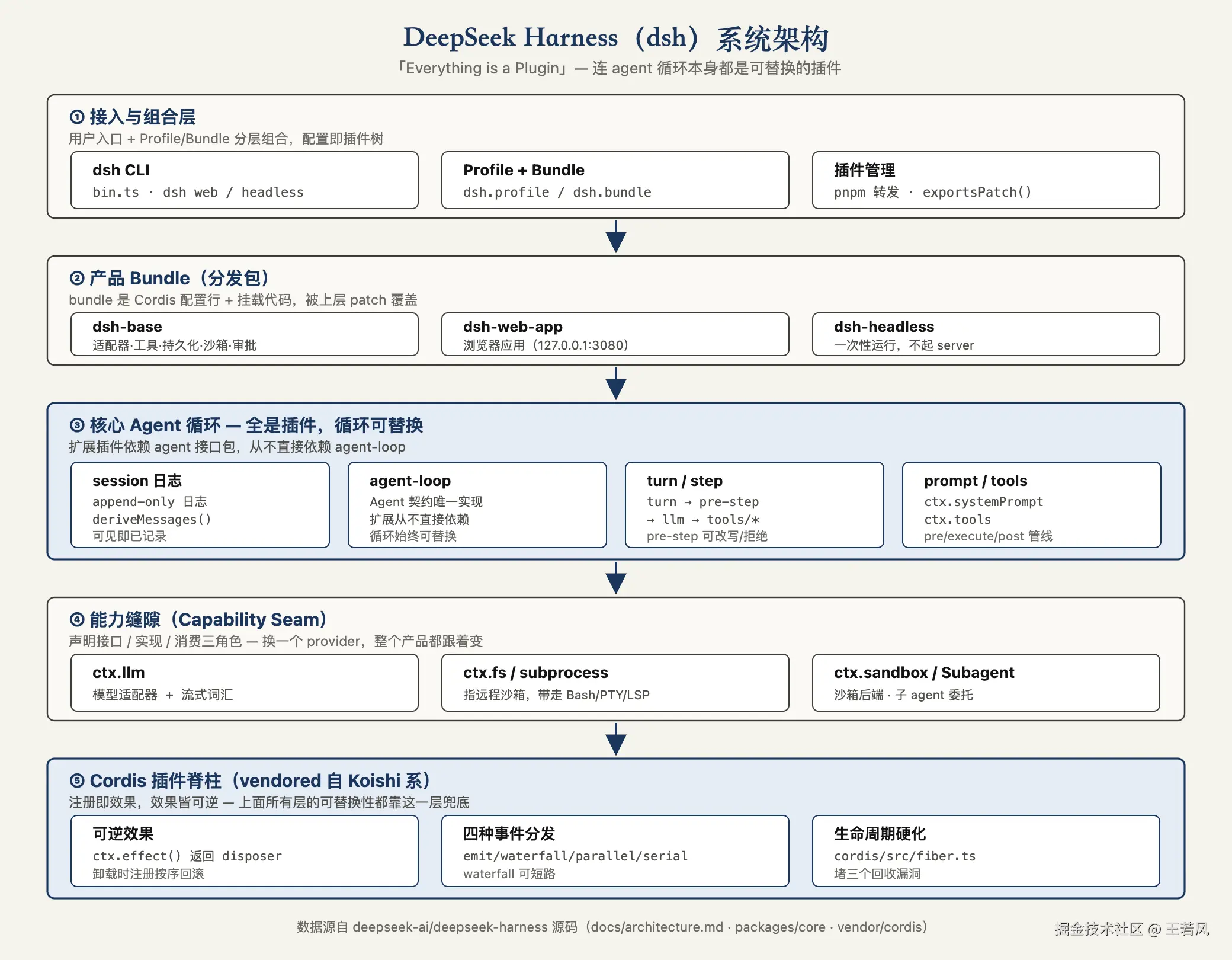Screen dimensions: 1232x960
Task: Click text 'pre-step 可改写/拒绝'
Action: coord(707,536)
